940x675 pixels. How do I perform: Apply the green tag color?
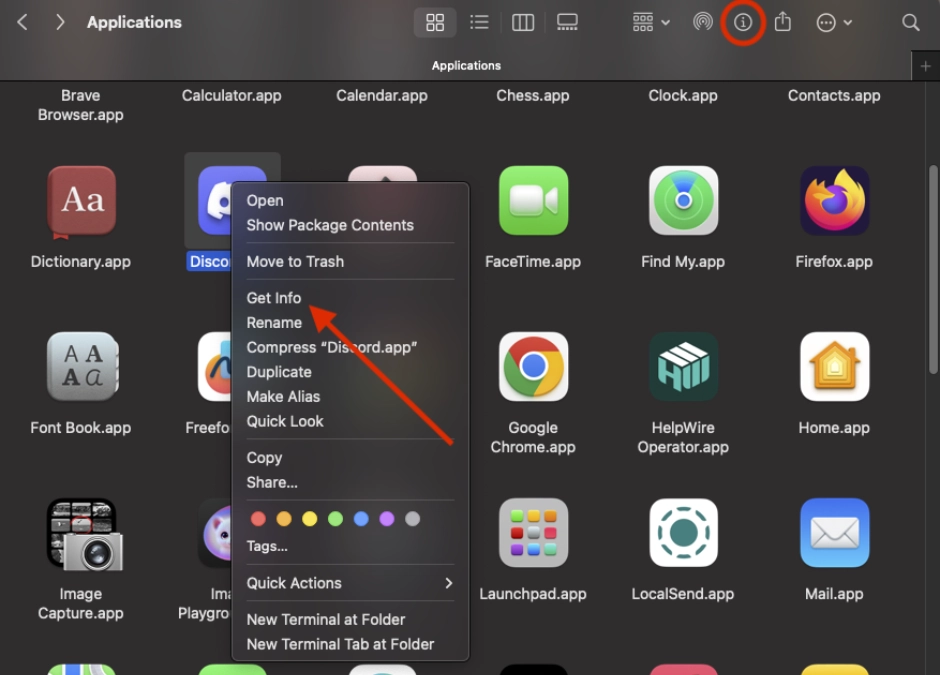pos(335,519)
